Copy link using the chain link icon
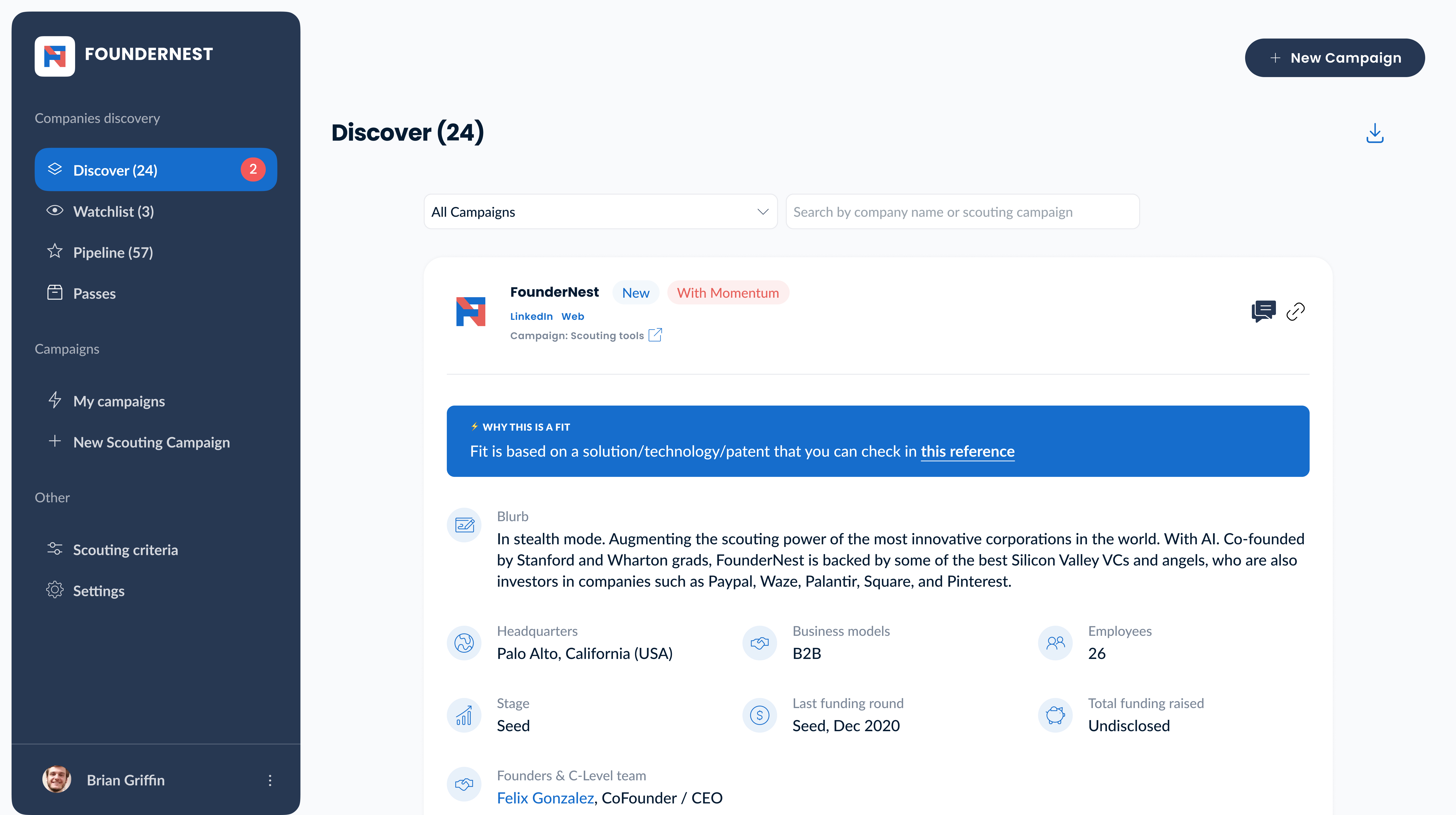 (1295, 311)
